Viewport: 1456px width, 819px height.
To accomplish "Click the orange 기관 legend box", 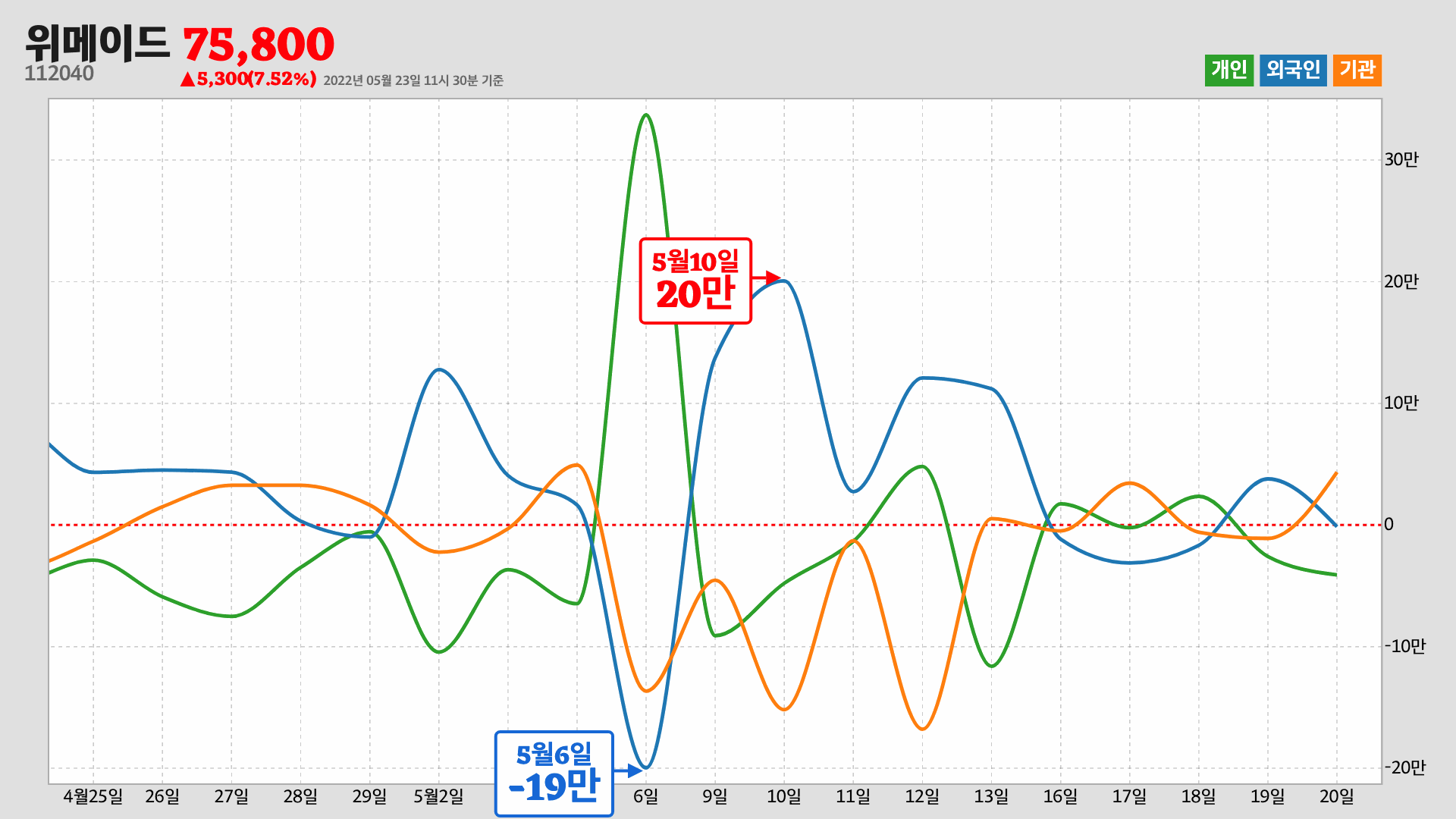I will click(x=1357, y=71).
